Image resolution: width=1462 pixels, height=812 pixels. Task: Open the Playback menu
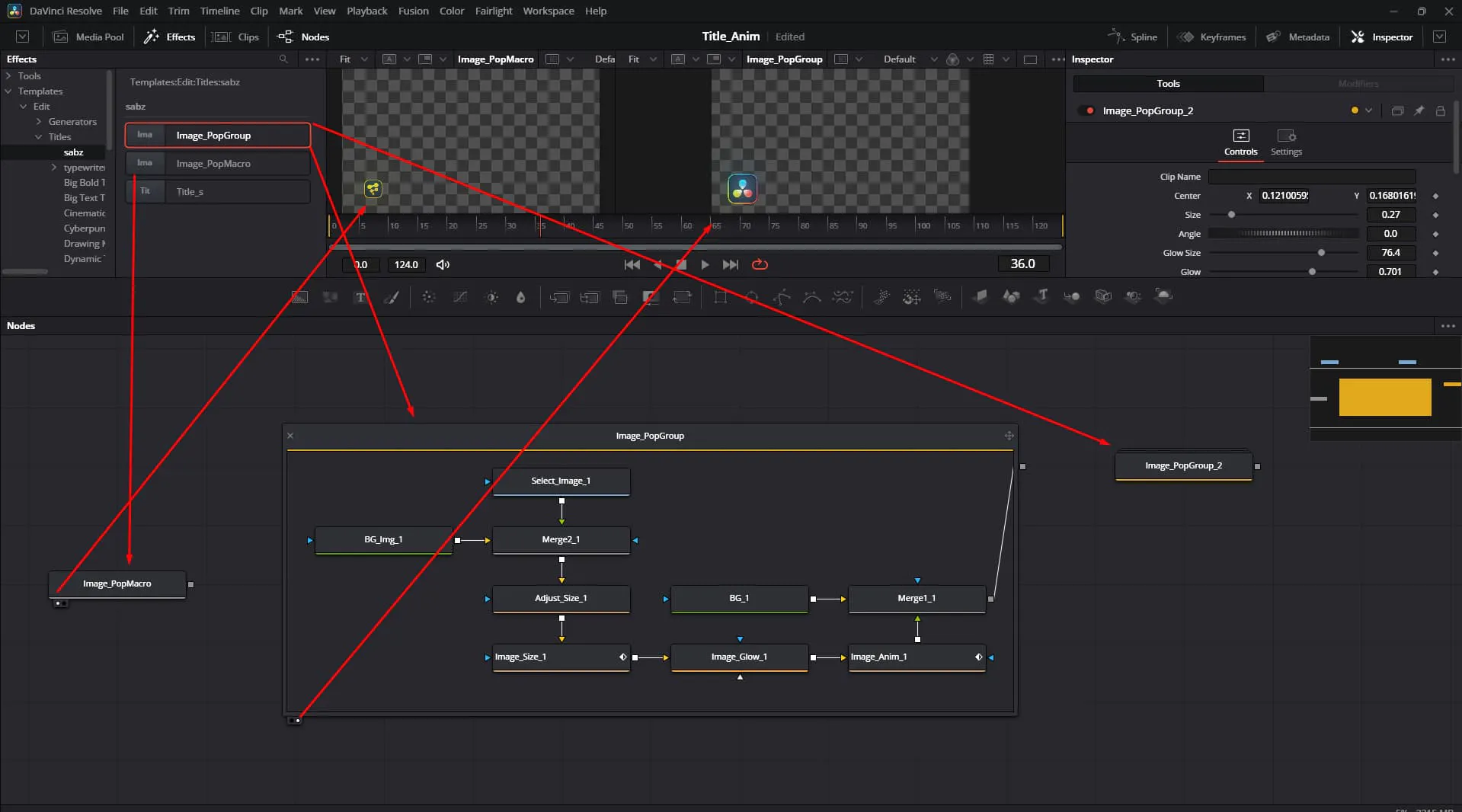[366, 11]
